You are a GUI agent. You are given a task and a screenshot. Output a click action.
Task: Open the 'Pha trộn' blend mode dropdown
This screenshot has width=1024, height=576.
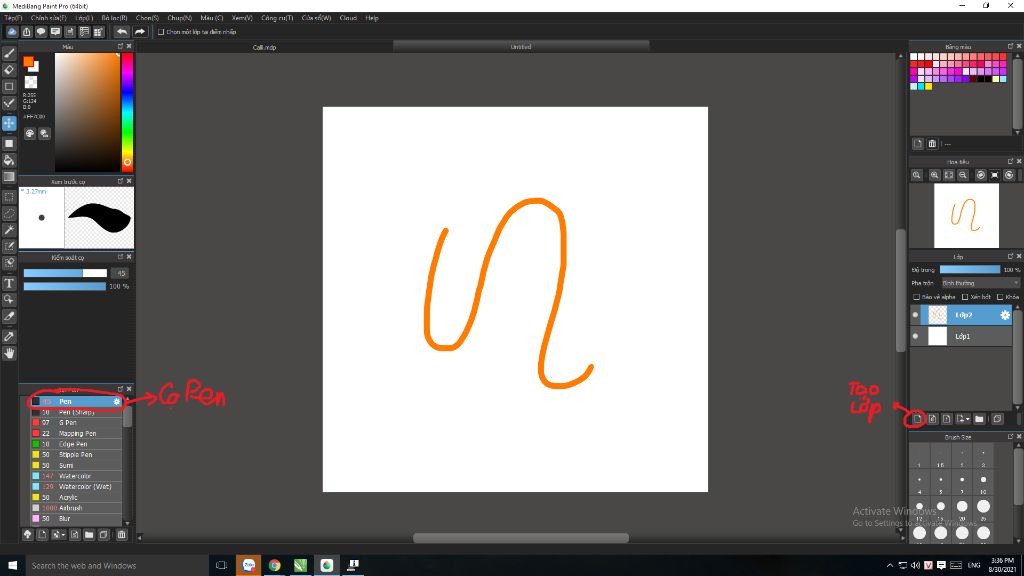tap(980, 283)
